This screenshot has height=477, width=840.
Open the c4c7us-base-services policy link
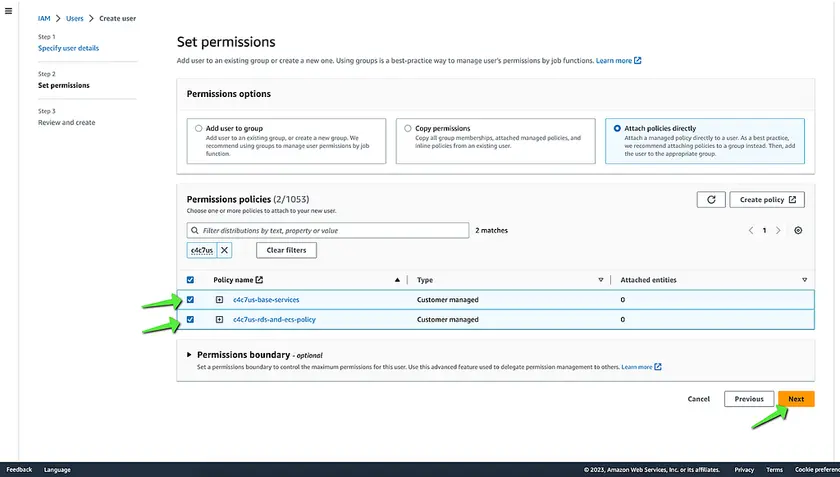coord(266,300)
